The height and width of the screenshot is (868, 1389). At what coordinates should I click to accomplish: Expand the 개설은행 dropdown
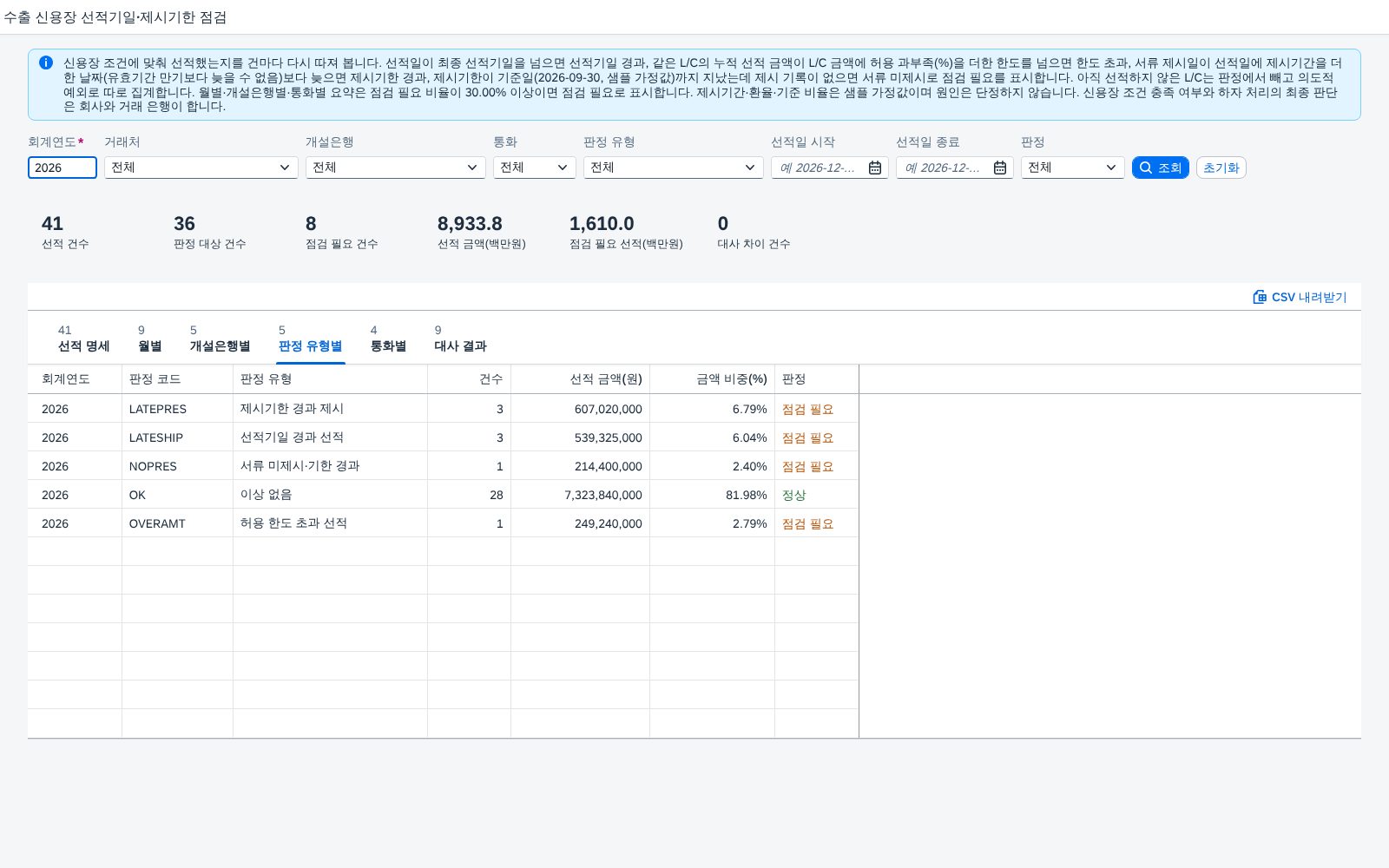[x=396, y=168]
